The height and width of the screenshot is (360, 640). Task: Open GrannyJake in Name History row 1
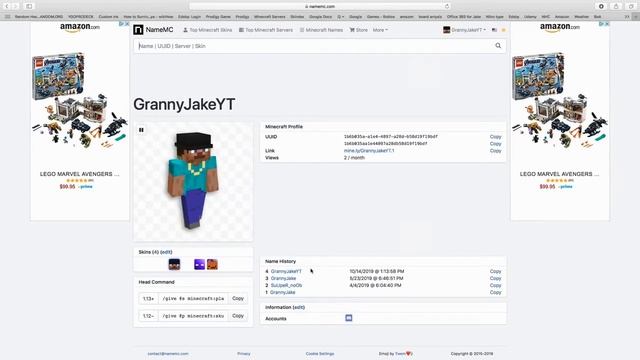283,292
